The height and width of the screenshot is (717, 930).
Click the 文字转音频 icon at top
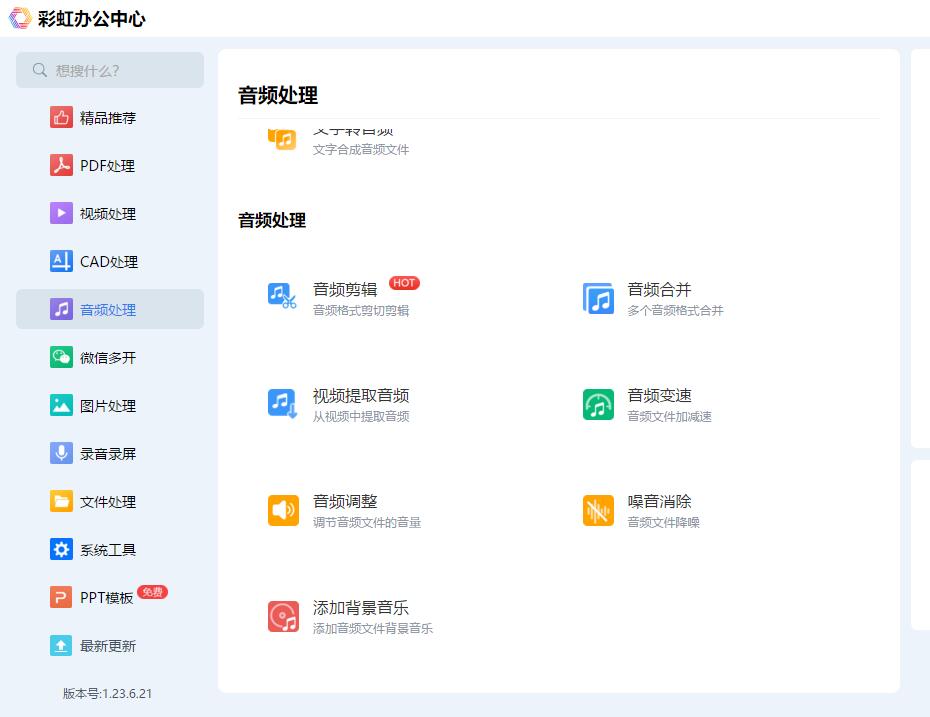tap(283, 139)
